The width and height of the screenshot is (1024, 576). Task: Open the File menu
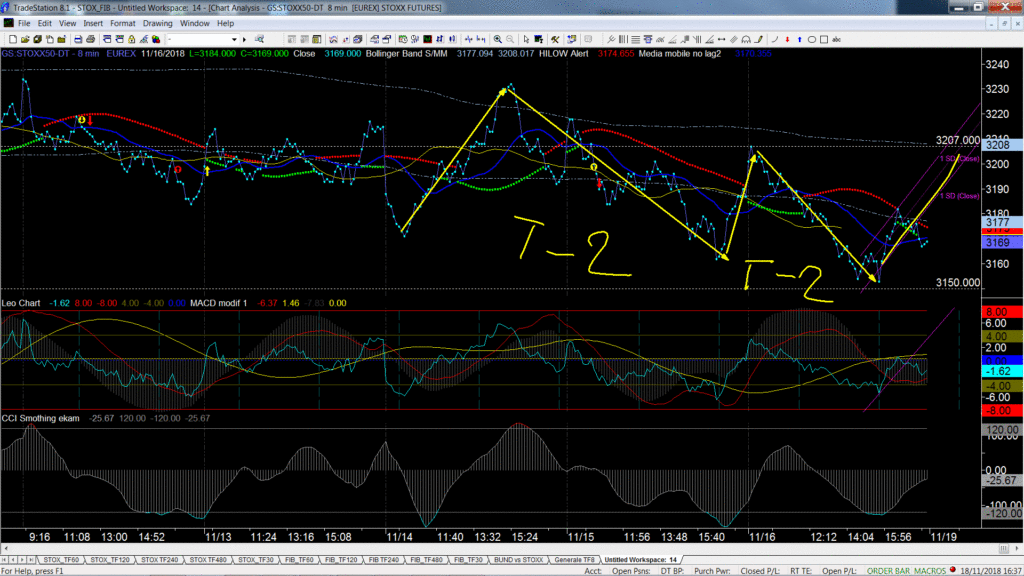point(24,23)
